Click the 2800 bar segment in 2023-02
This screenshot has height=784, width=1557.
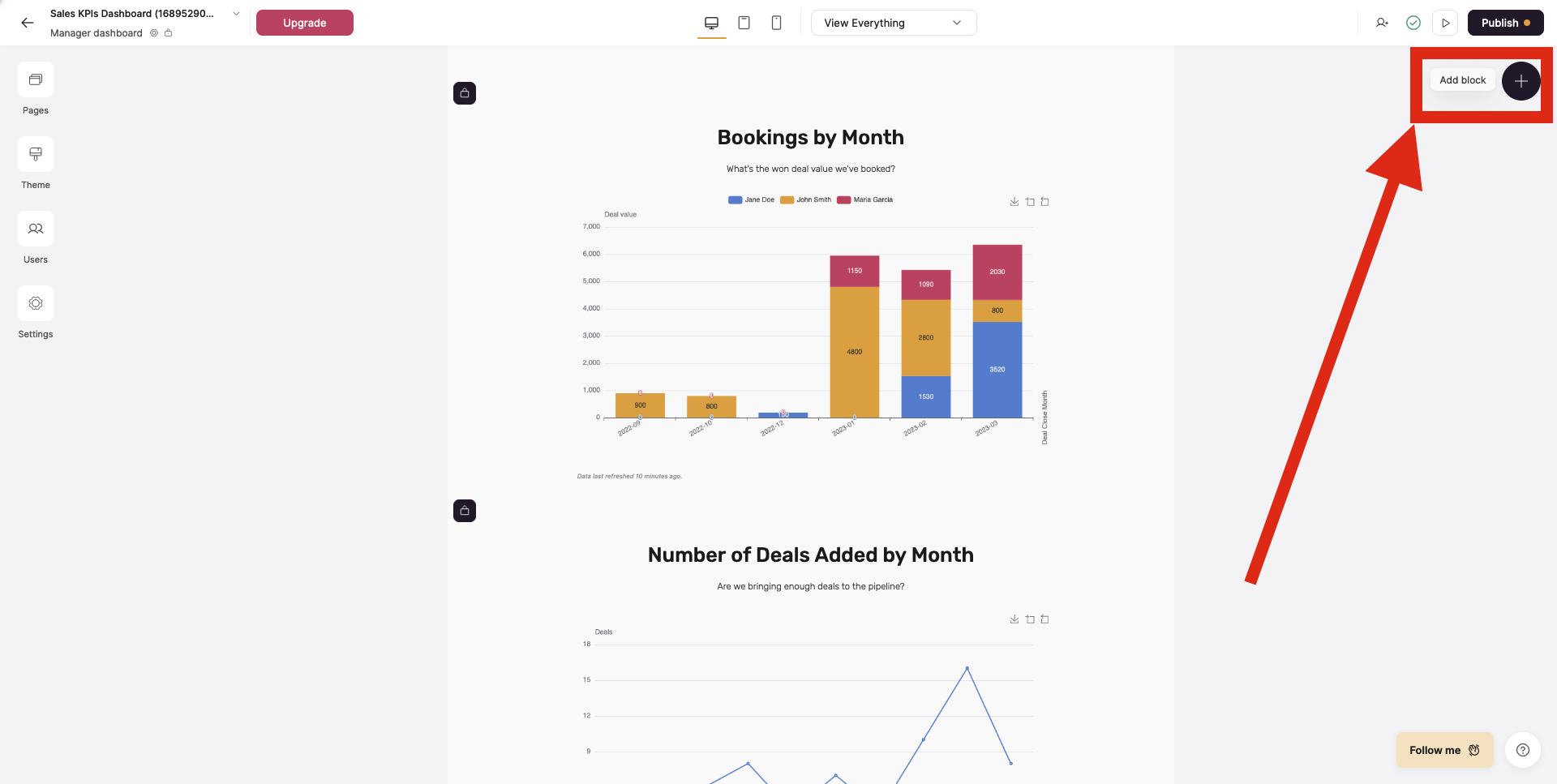pyautogui.click(x=926, y=337)
